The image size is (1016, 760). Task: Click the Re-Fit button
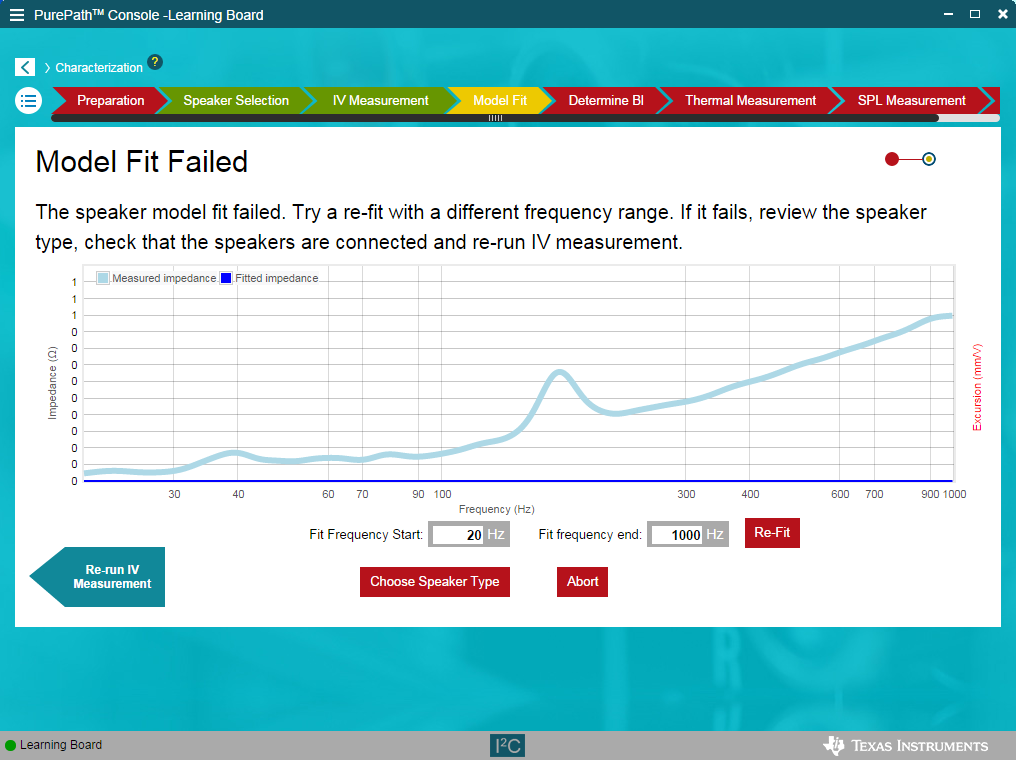(772, 533)
